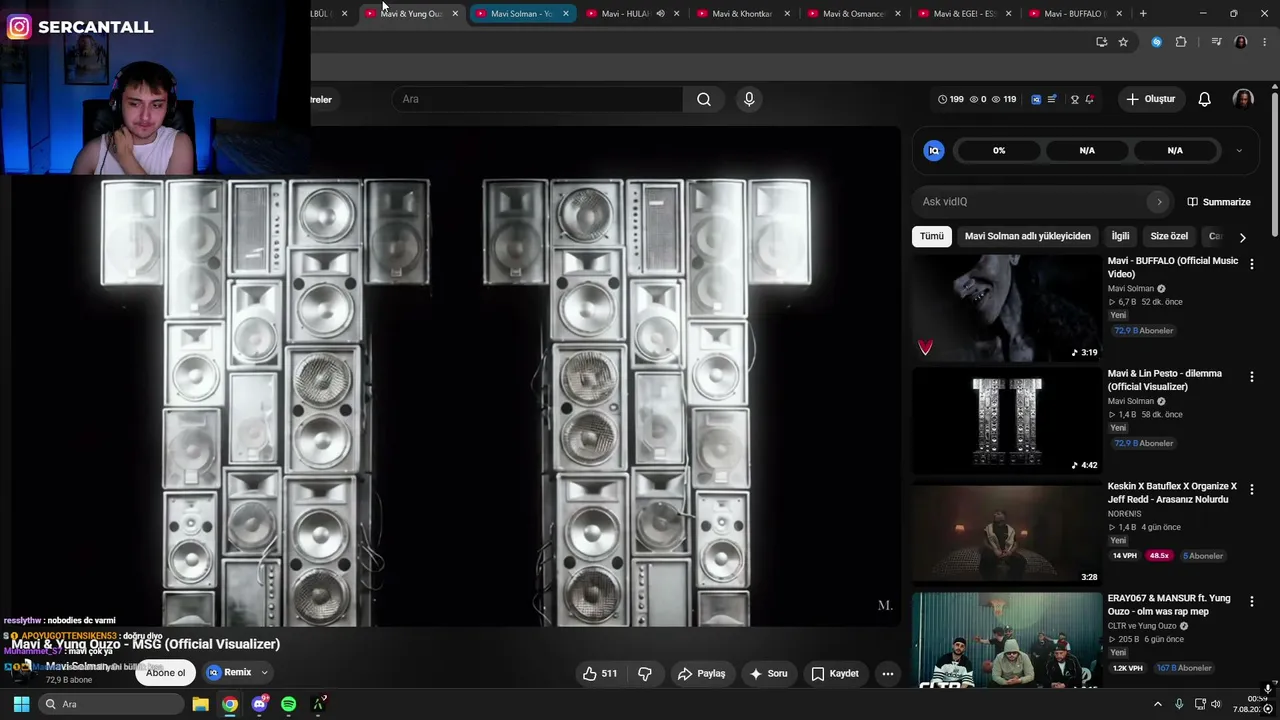Switch to the Mavi & Osmancık browser tab
This screenshot has width=1280, height=720.
tap(853, 14)
